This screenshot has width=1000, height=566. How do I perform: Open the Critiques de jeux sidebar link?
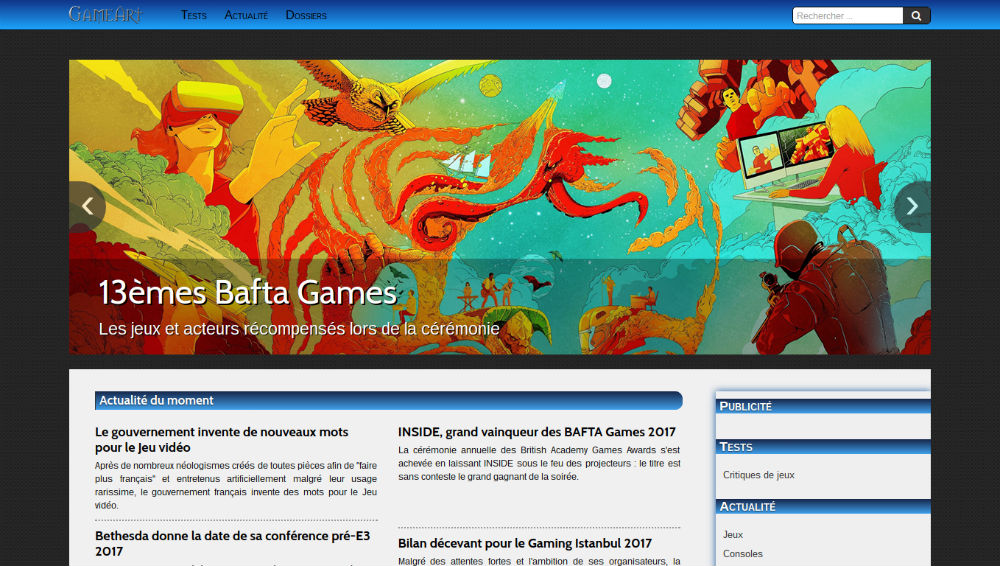[759, 475]
